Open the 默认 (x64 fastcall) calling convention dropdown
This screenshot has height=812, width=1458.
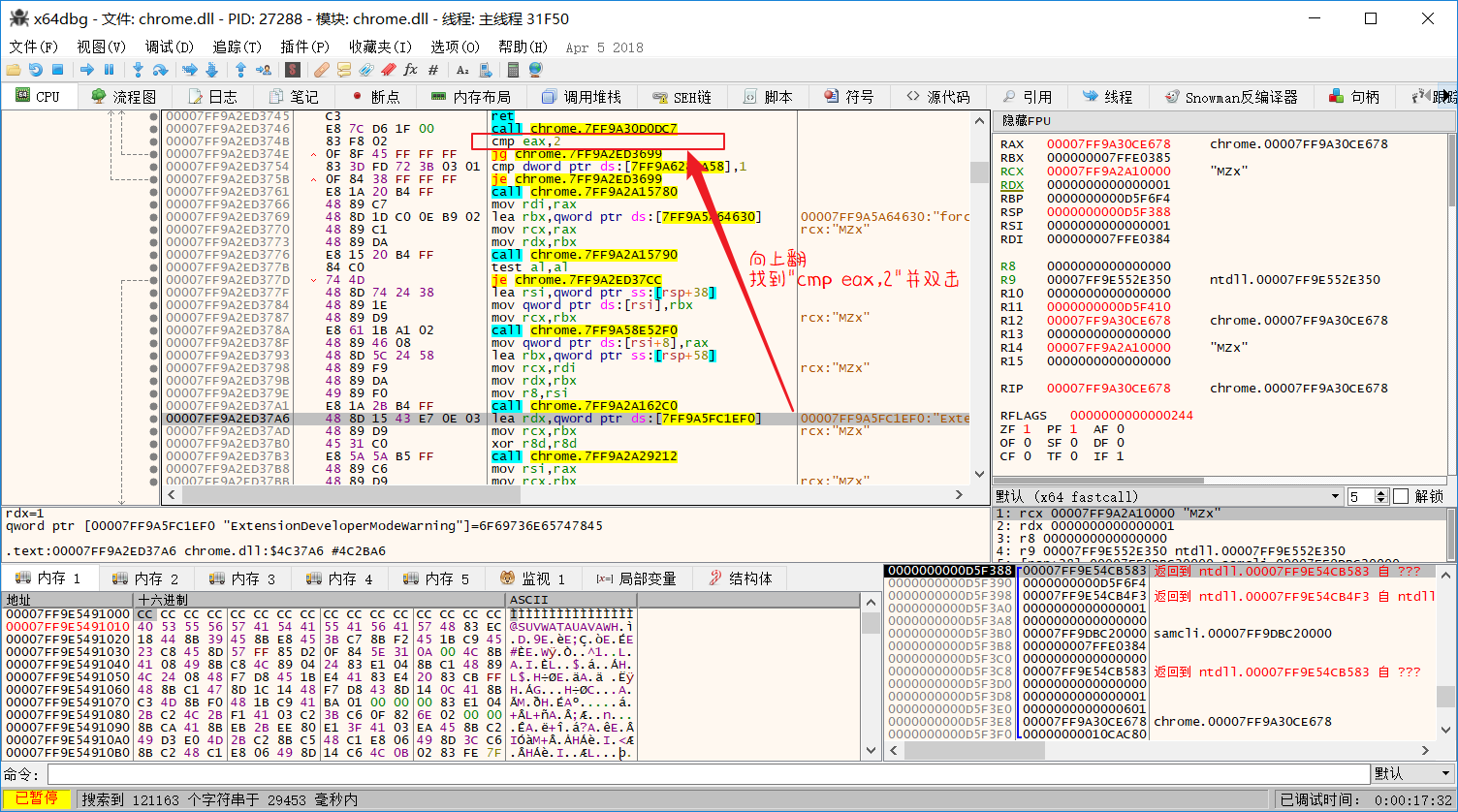pyautogui.click(x=1167, y=496)
